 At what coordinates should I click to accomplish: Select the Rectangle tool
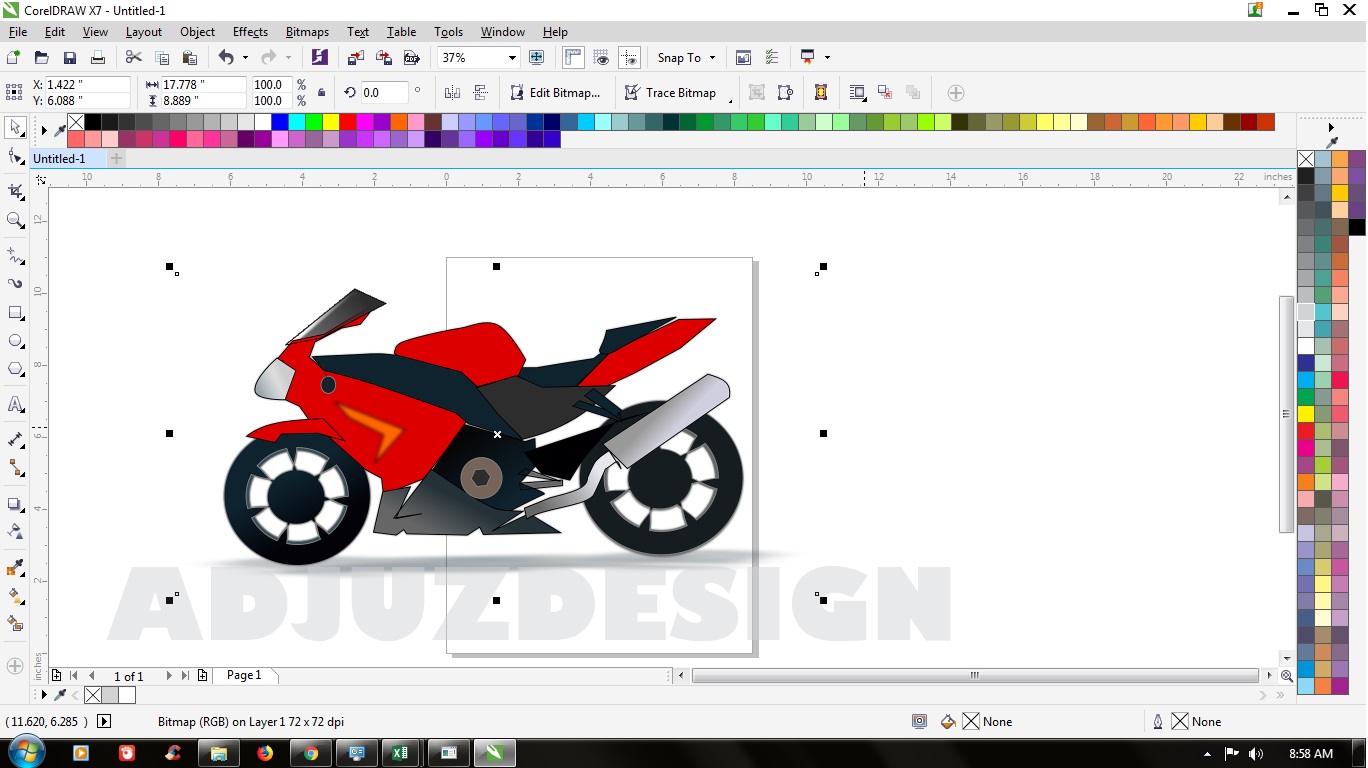tap(15, 312)
